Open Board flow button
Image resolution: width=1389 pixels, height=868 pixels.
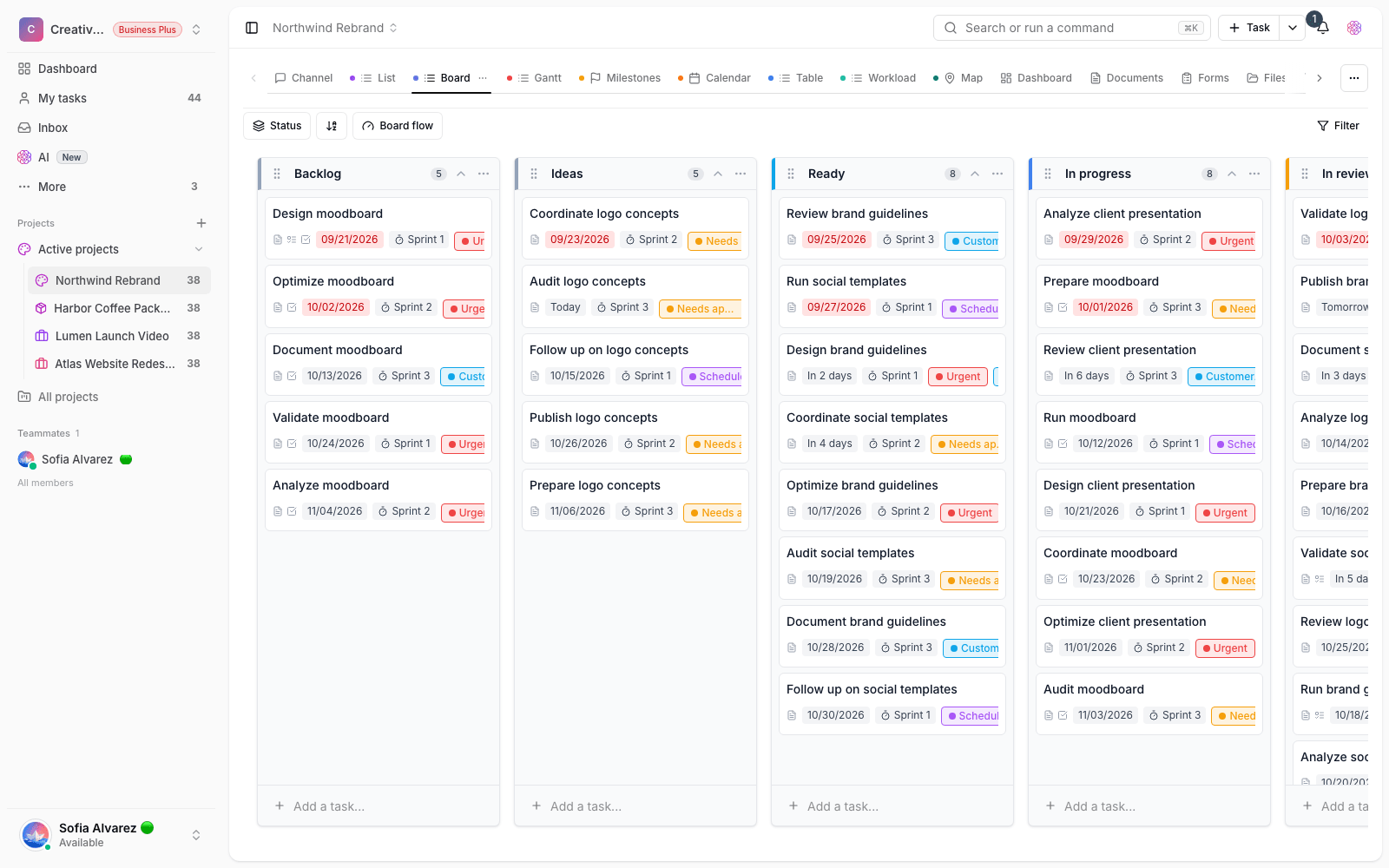[x=398, y=126]
